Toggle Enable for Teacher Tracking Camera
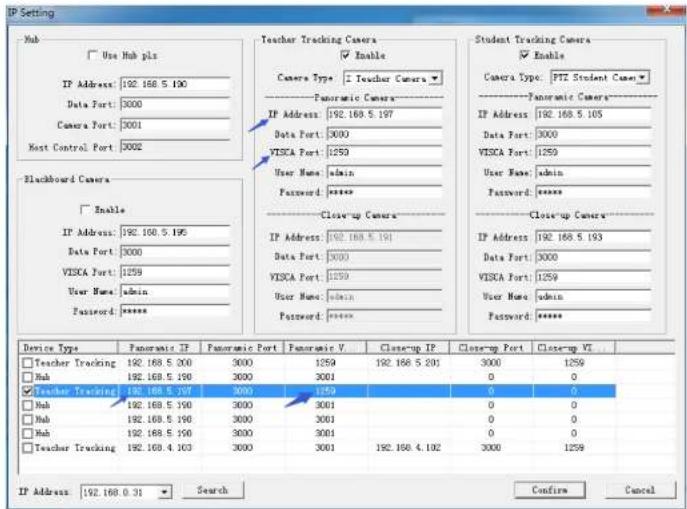The width and height of the screenshot is (687, 509). 345,55
